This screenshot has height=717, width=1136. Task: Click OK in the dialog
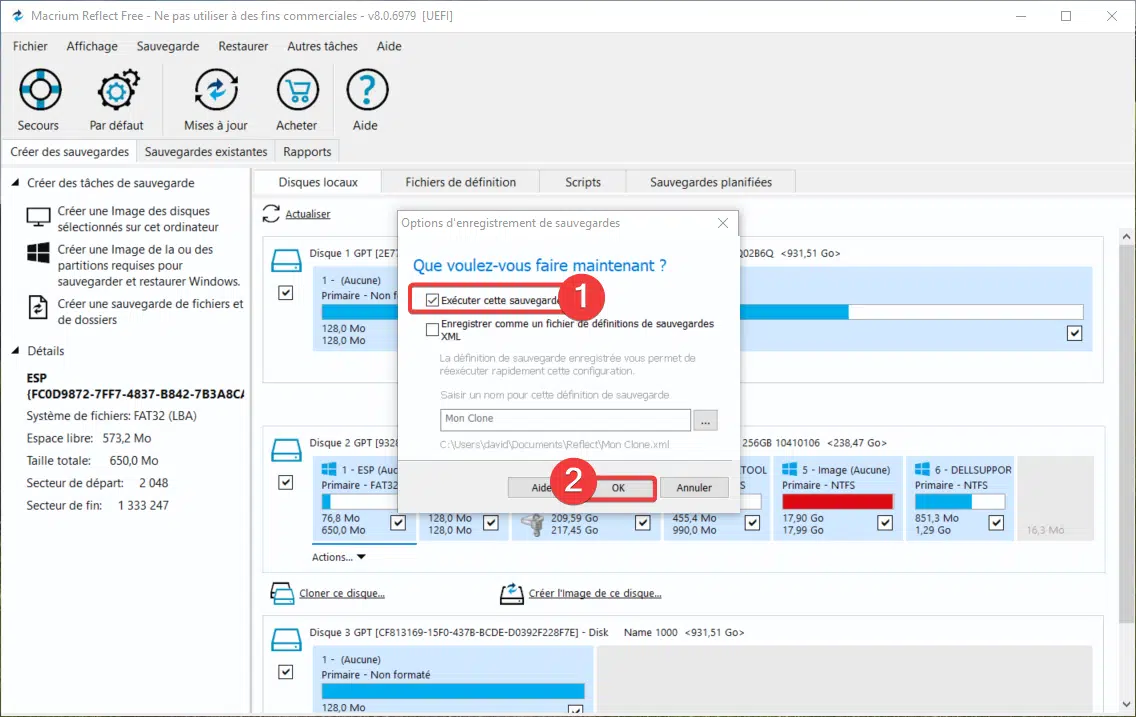coord(618,487)
